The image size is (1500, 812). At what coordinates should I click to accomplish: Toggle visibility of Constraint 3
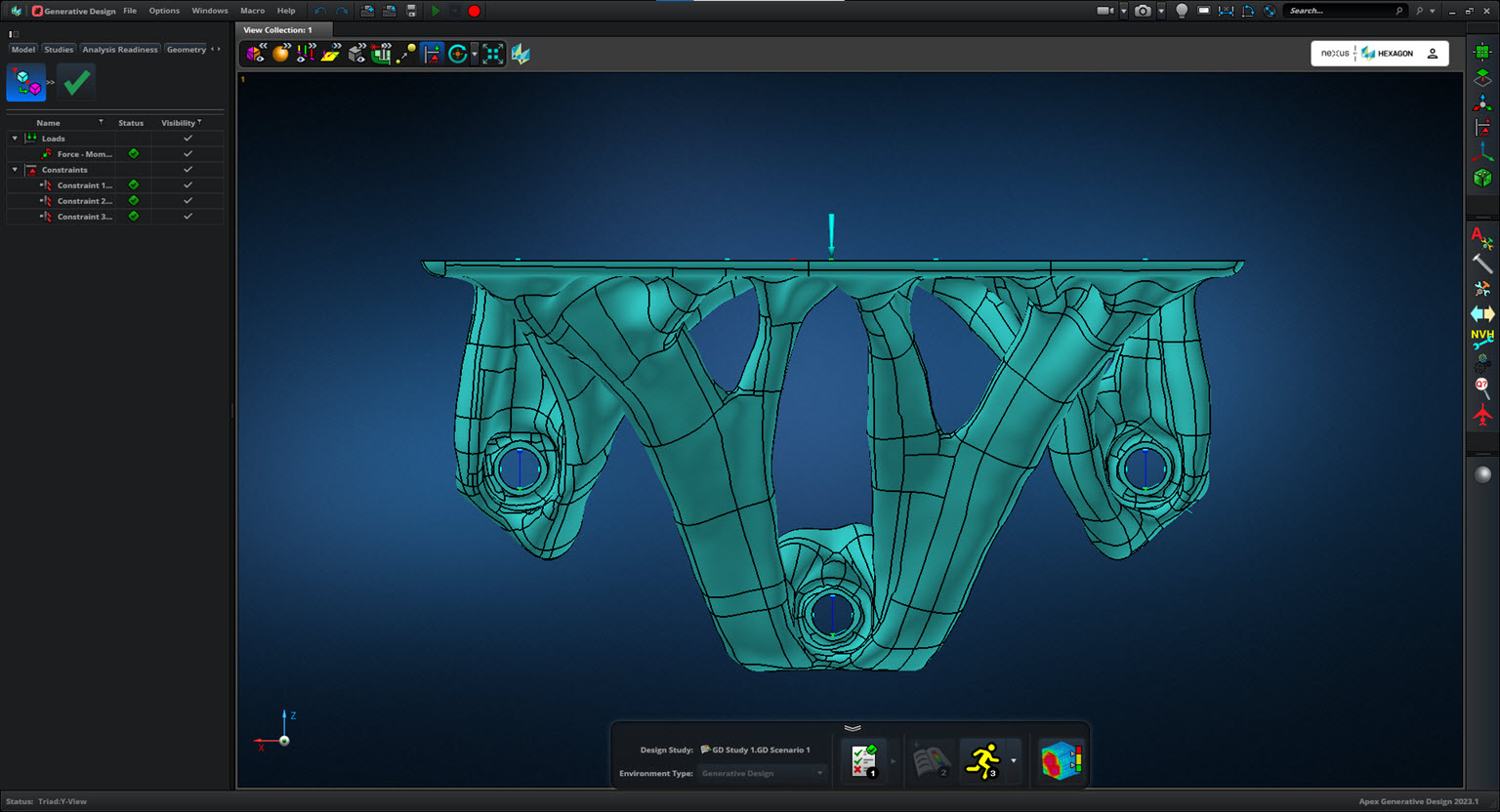click(x=187, y=217)
